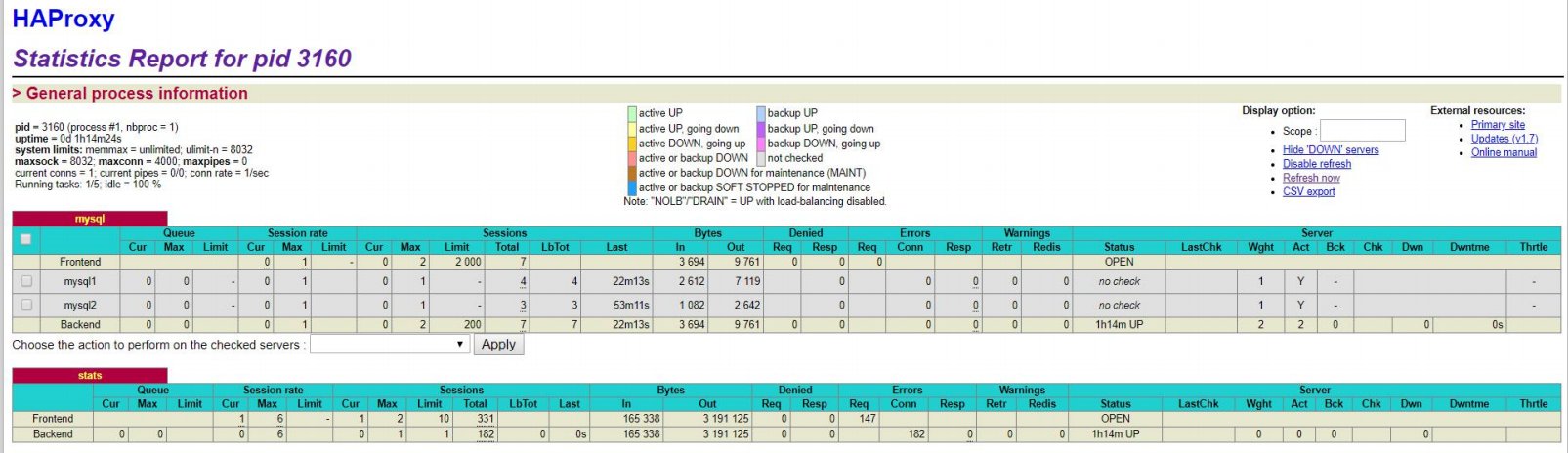Click the not checked legend color box

click(761, 158)
